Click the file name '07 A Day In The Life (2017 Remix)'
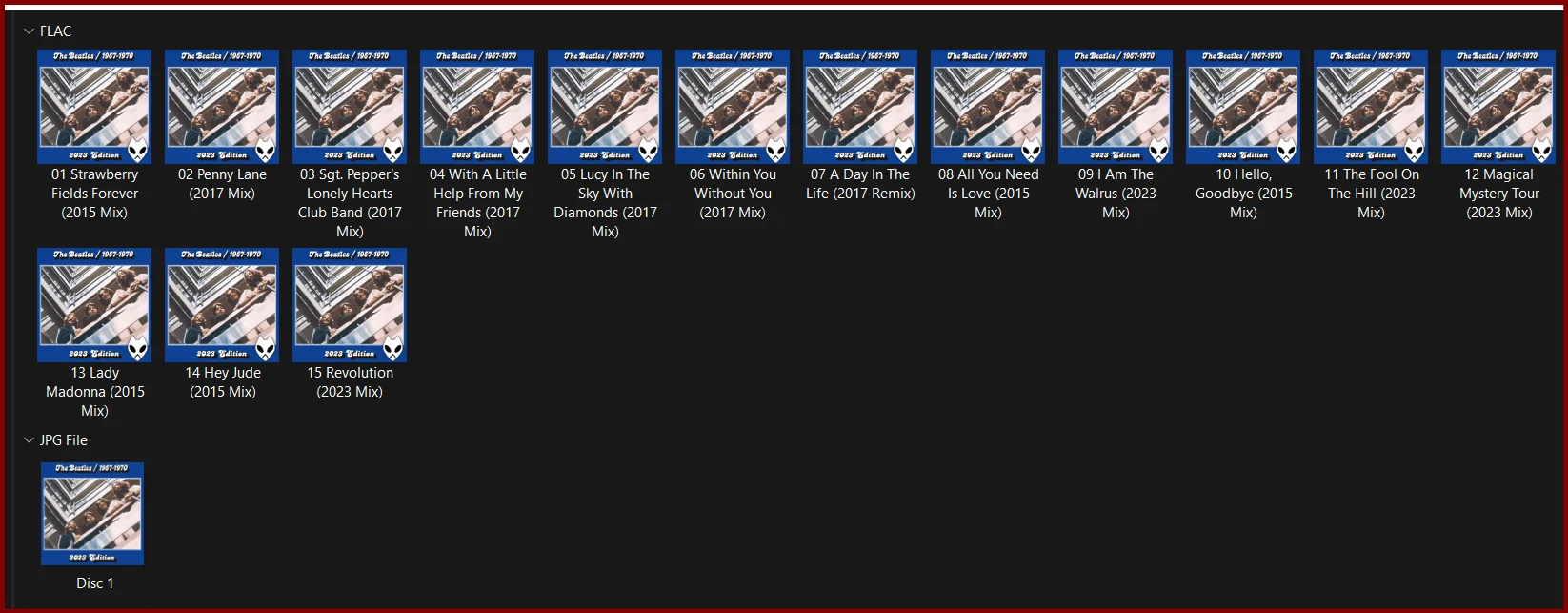Screen dimensions: 1568x613 click(860, 184)
